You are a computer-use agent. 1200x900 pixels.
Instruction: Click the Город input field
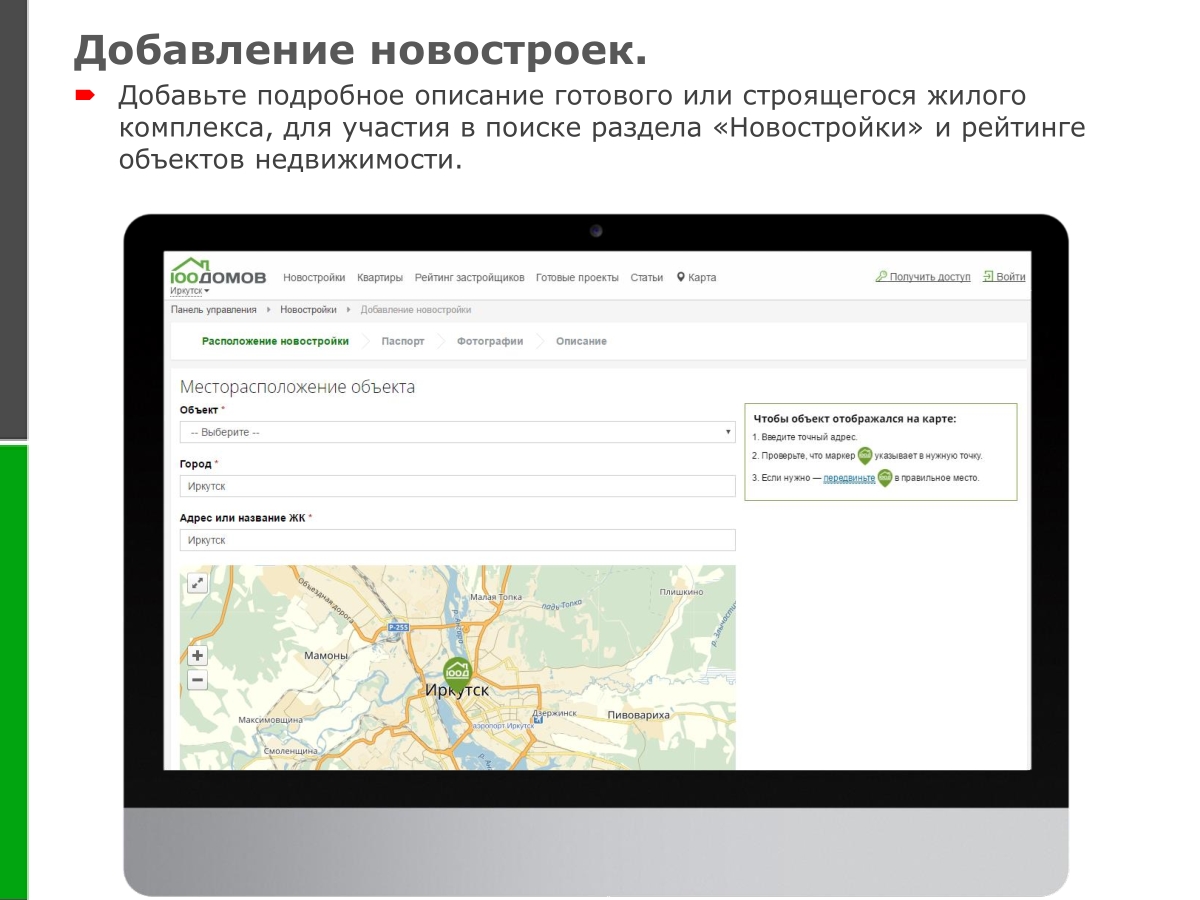457,486
